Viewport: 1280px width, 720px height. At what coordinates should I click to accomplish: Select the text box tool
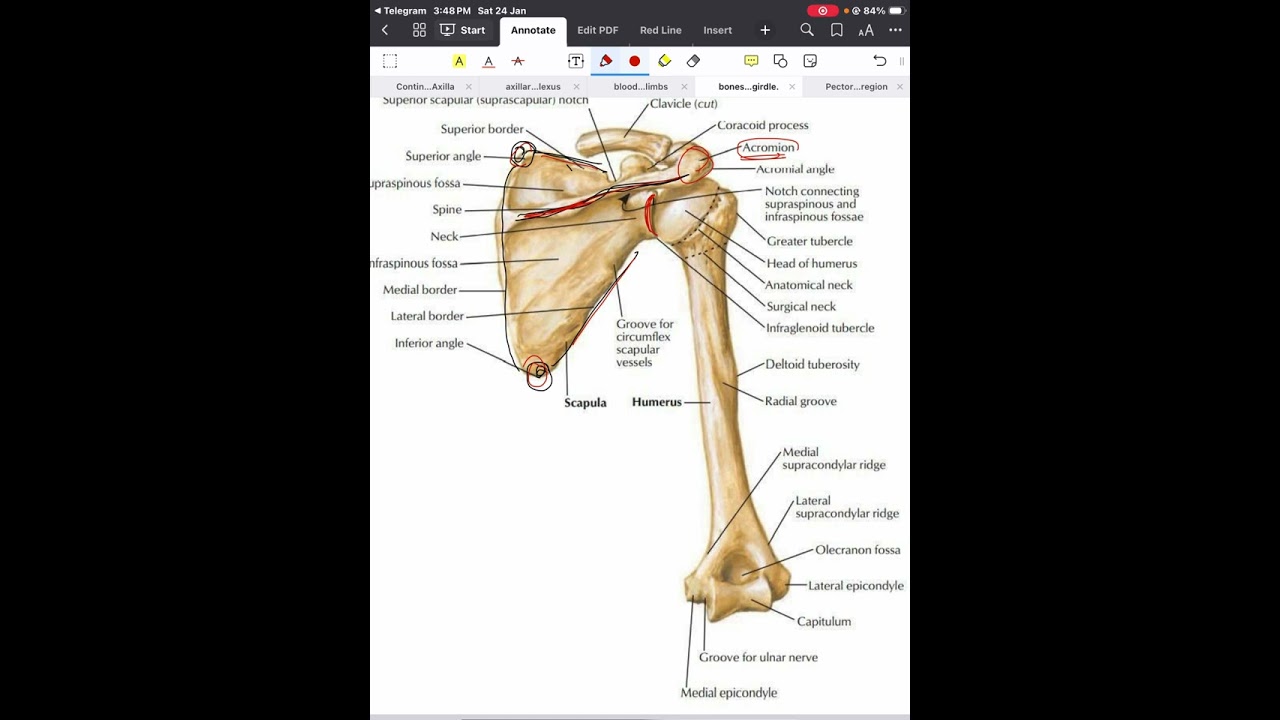(x=576, y=61)
